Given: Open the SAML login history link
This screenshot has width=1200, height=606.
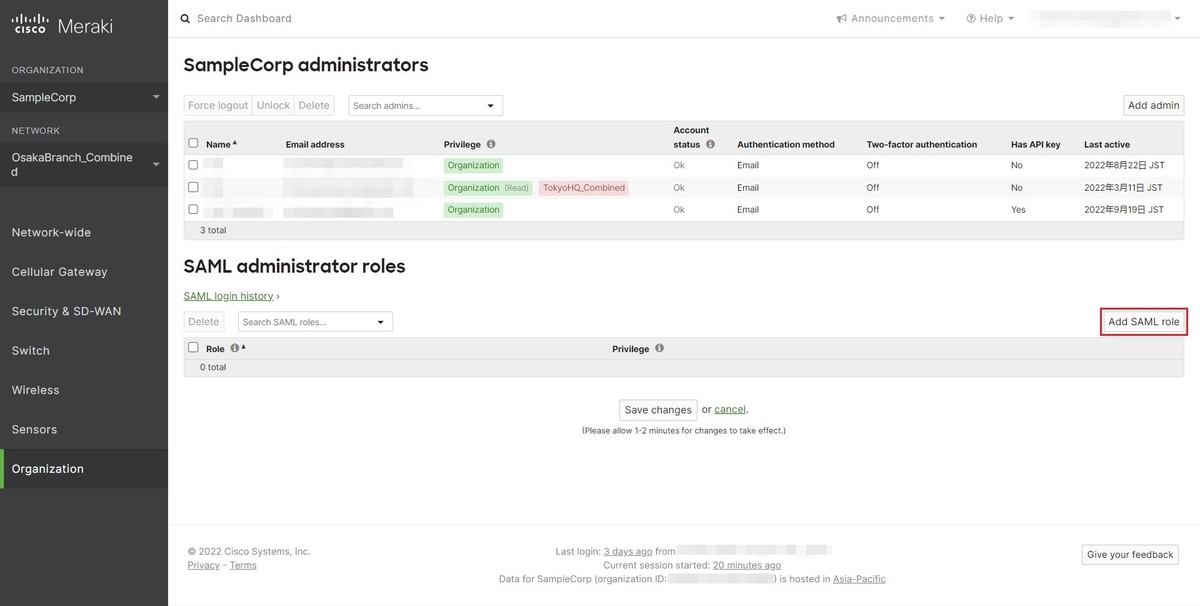Looking at the screenshot, I should click(229, 296).
